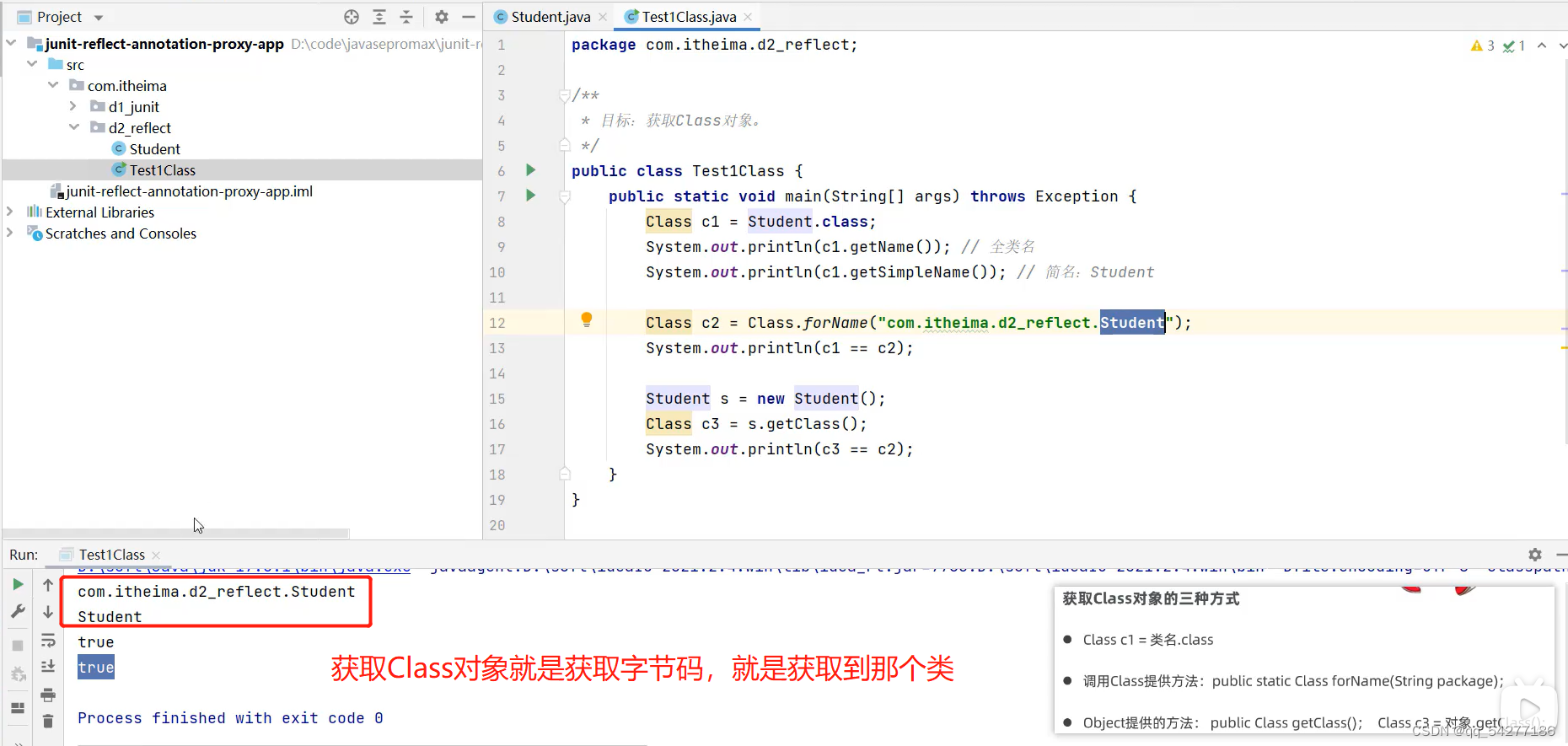
Task: Click the selected Student text on line 12
Action: (x=1132, y=322)
